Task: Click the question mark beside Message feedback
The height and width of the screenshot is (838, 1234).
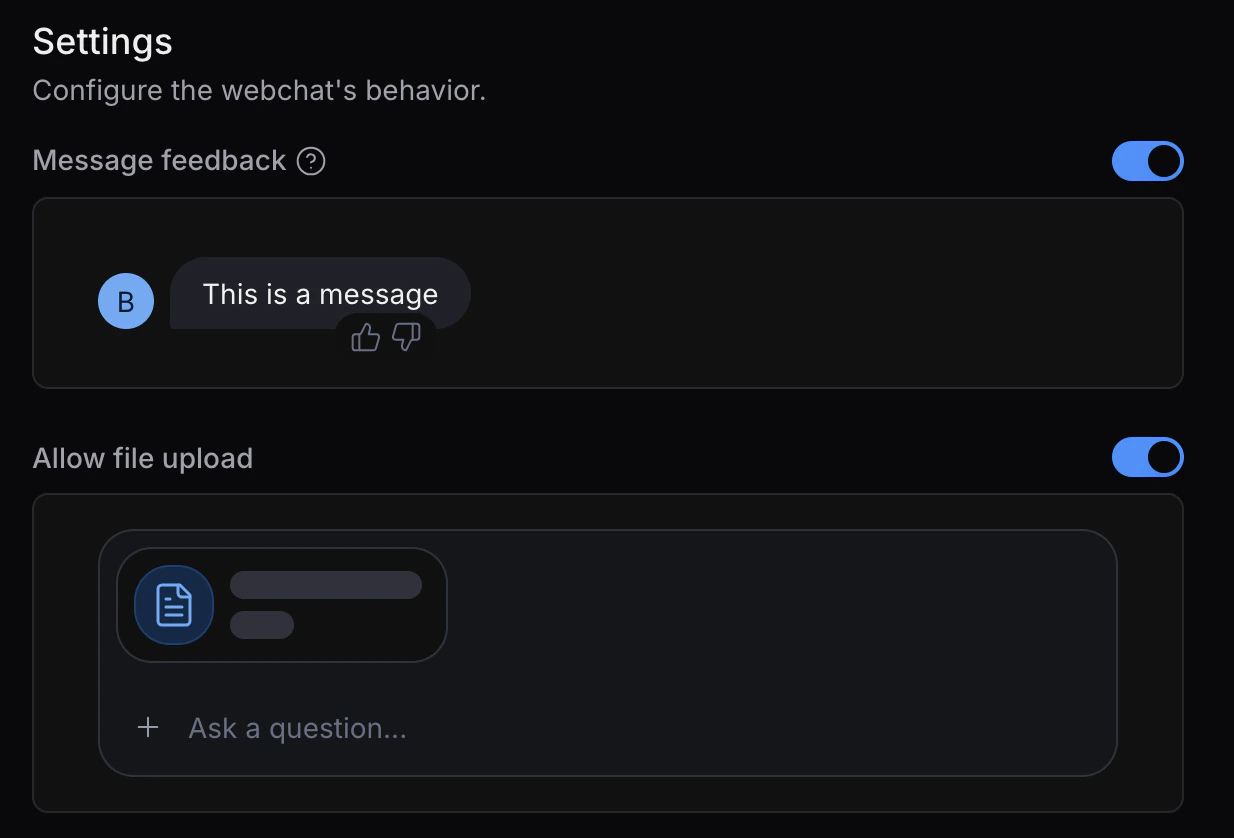Action: point(311,161)
